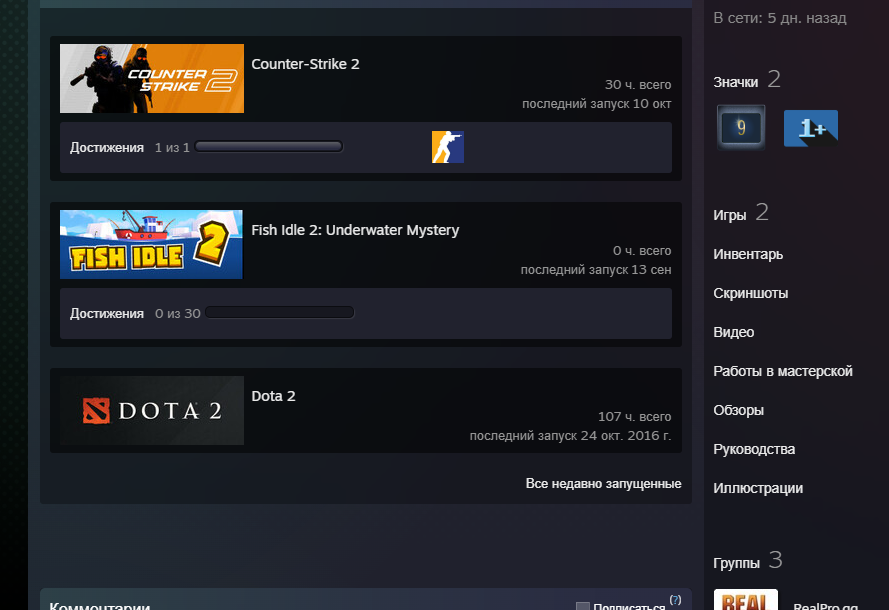Open the Fish Idle 2: Underwater Mystery title

355,230
